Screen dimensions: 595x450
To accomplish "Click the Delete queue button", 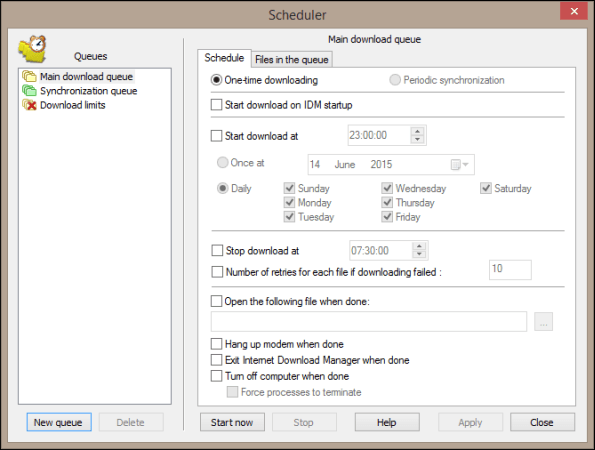I will pos(131,422).
